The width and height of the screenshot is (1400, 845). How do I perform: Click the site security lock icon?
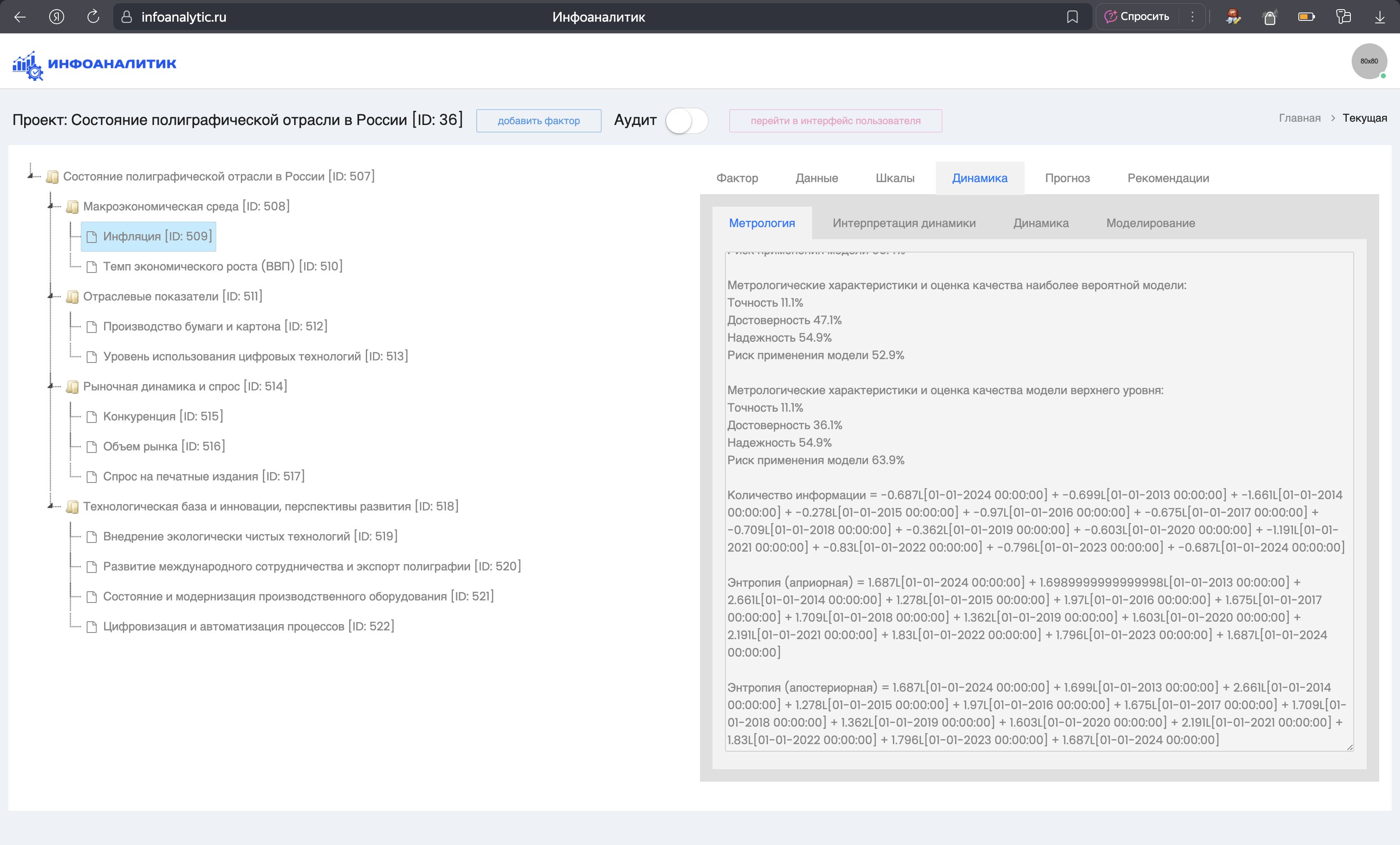coord(126,17)
